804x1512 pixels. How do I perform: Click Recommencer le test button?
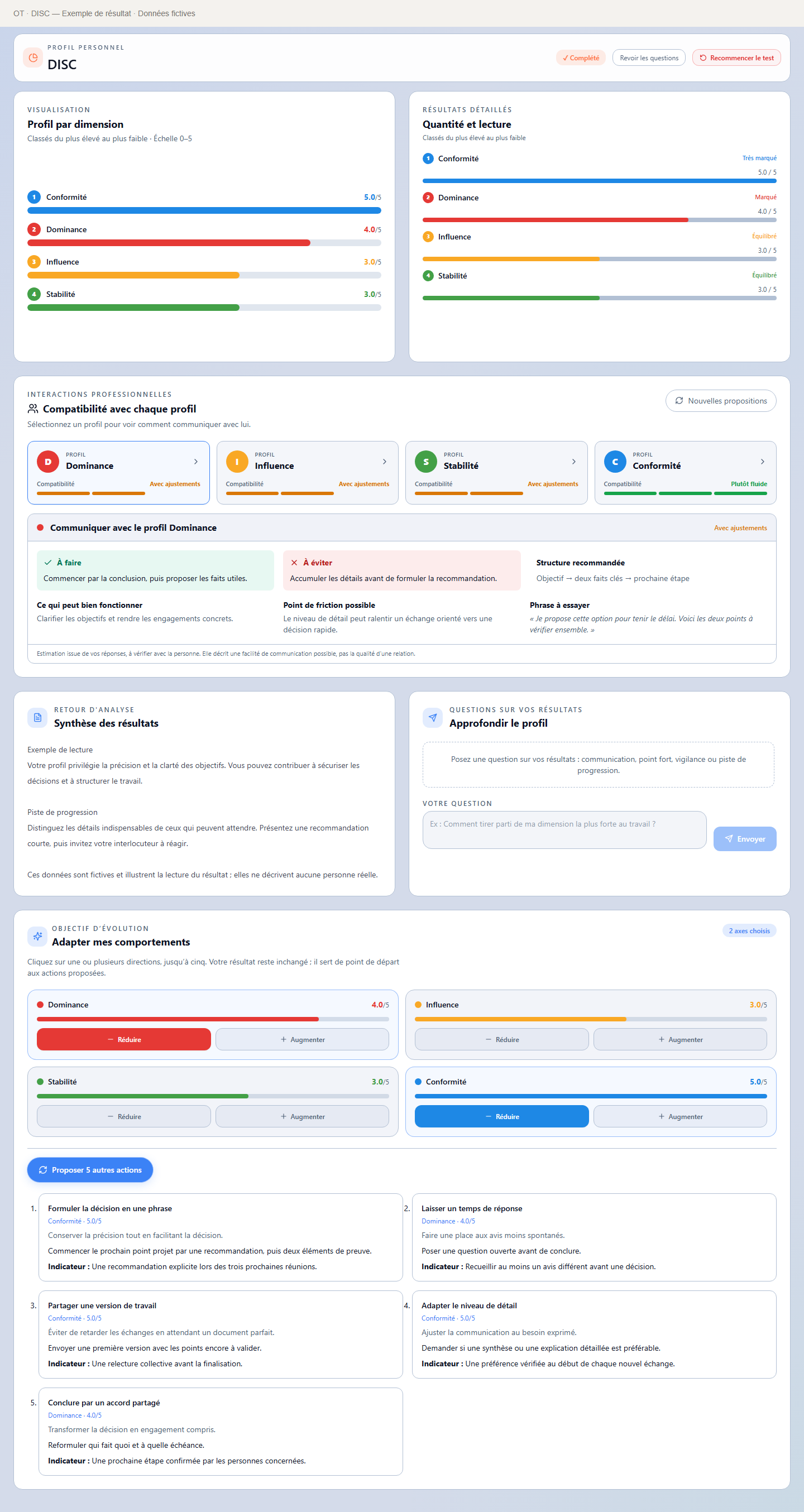click(x=736, y=57)
